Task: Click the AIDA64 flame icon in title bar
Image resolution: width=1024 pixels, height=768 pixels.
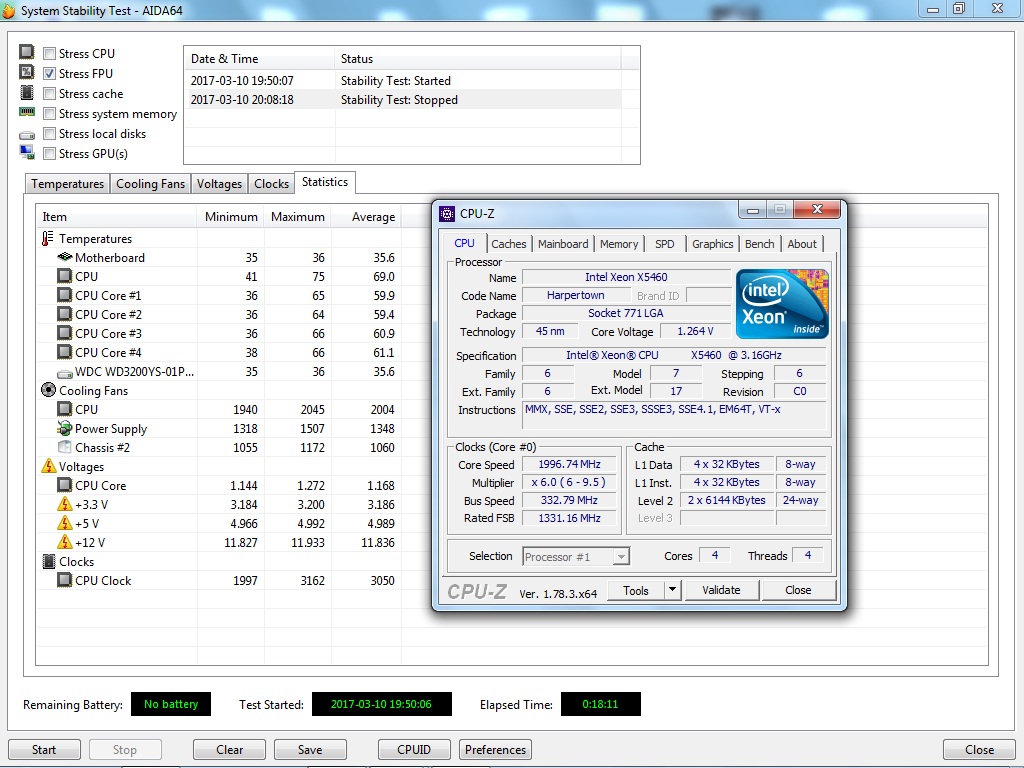Action: pyautogui.click(x=9, y=10)
